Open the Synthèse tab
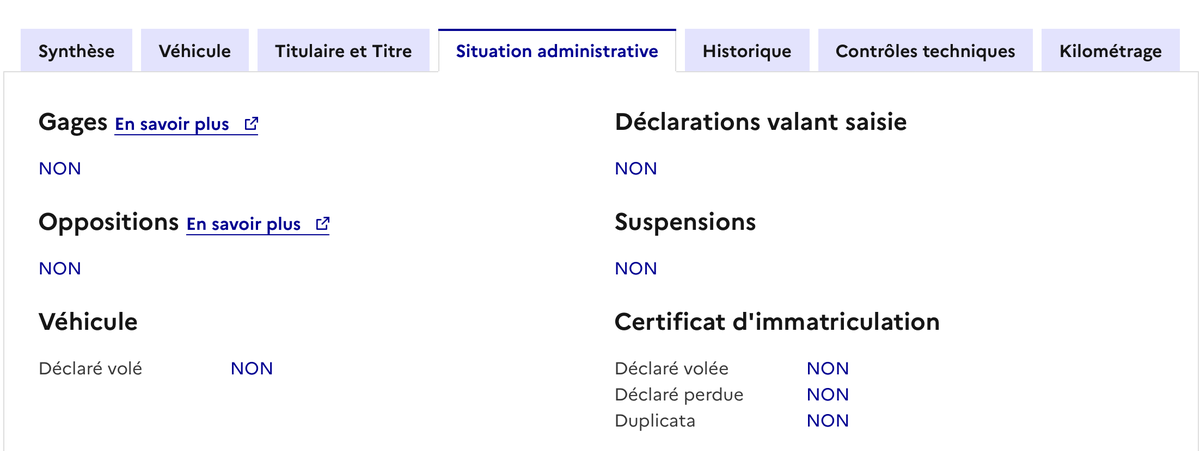 coord(76,51)
